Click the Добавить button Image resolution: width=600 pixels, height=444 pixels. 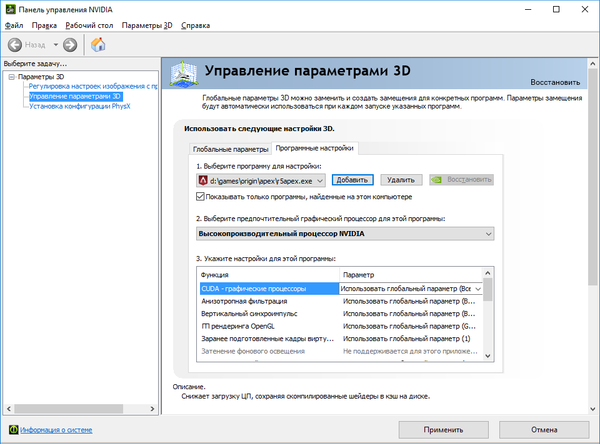tap(352, 180)
